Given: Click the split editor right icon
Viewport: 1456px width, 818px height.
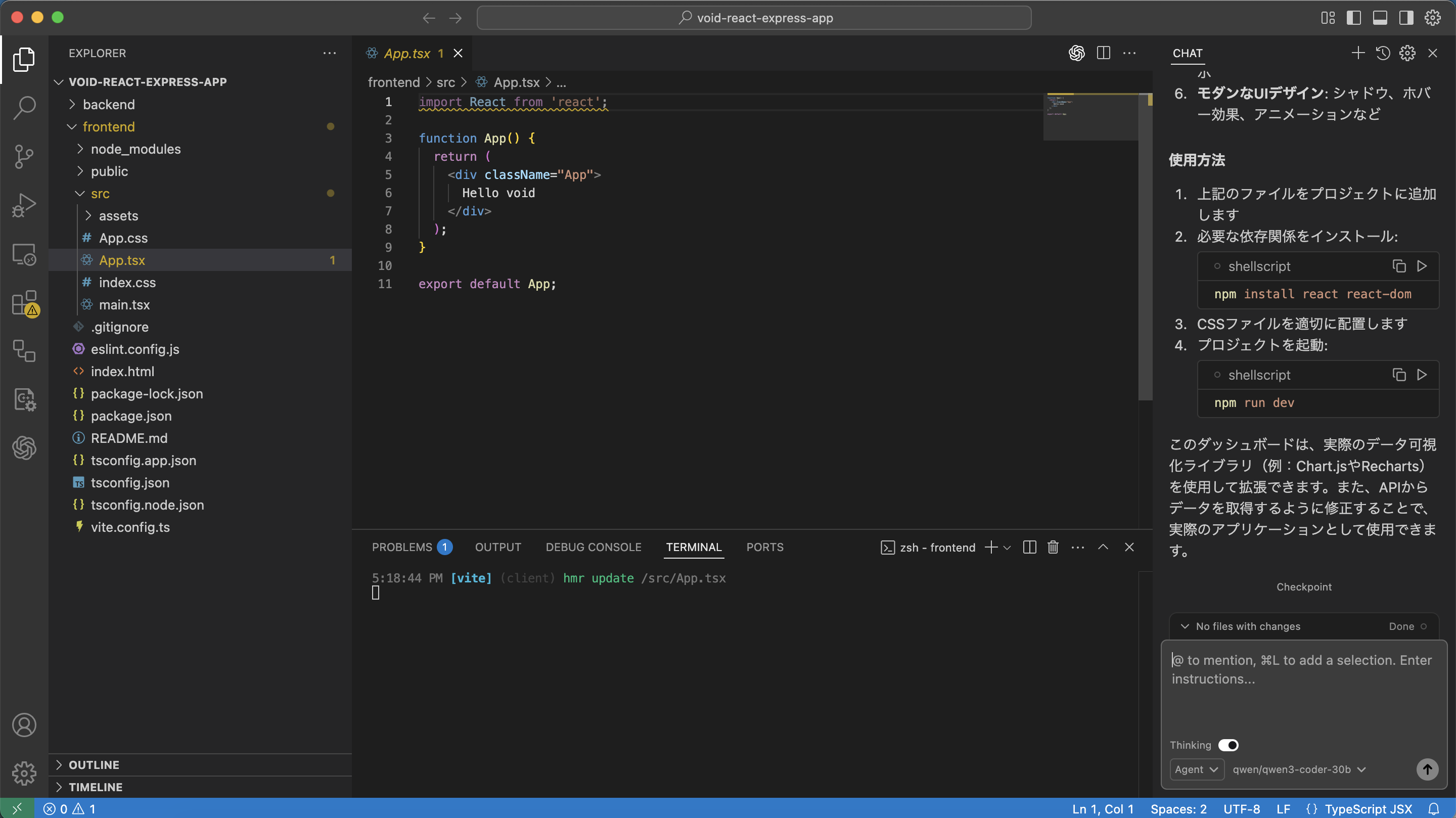Looking at the screenshot, I should [1103, 53].
